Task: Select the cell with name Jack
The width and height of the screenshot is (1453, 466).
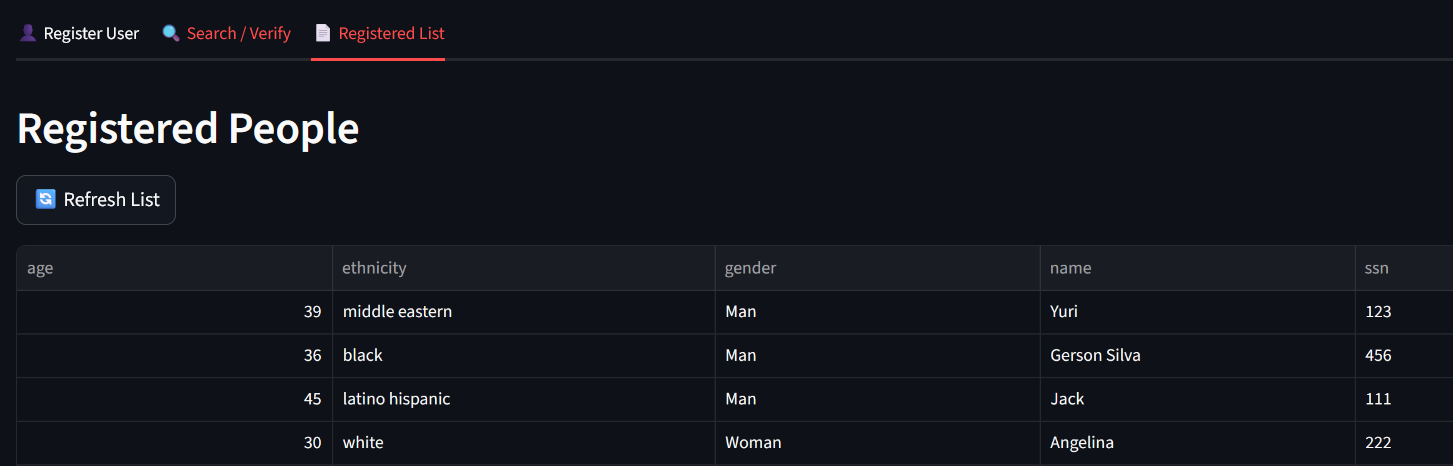Action: point(1067,399)
